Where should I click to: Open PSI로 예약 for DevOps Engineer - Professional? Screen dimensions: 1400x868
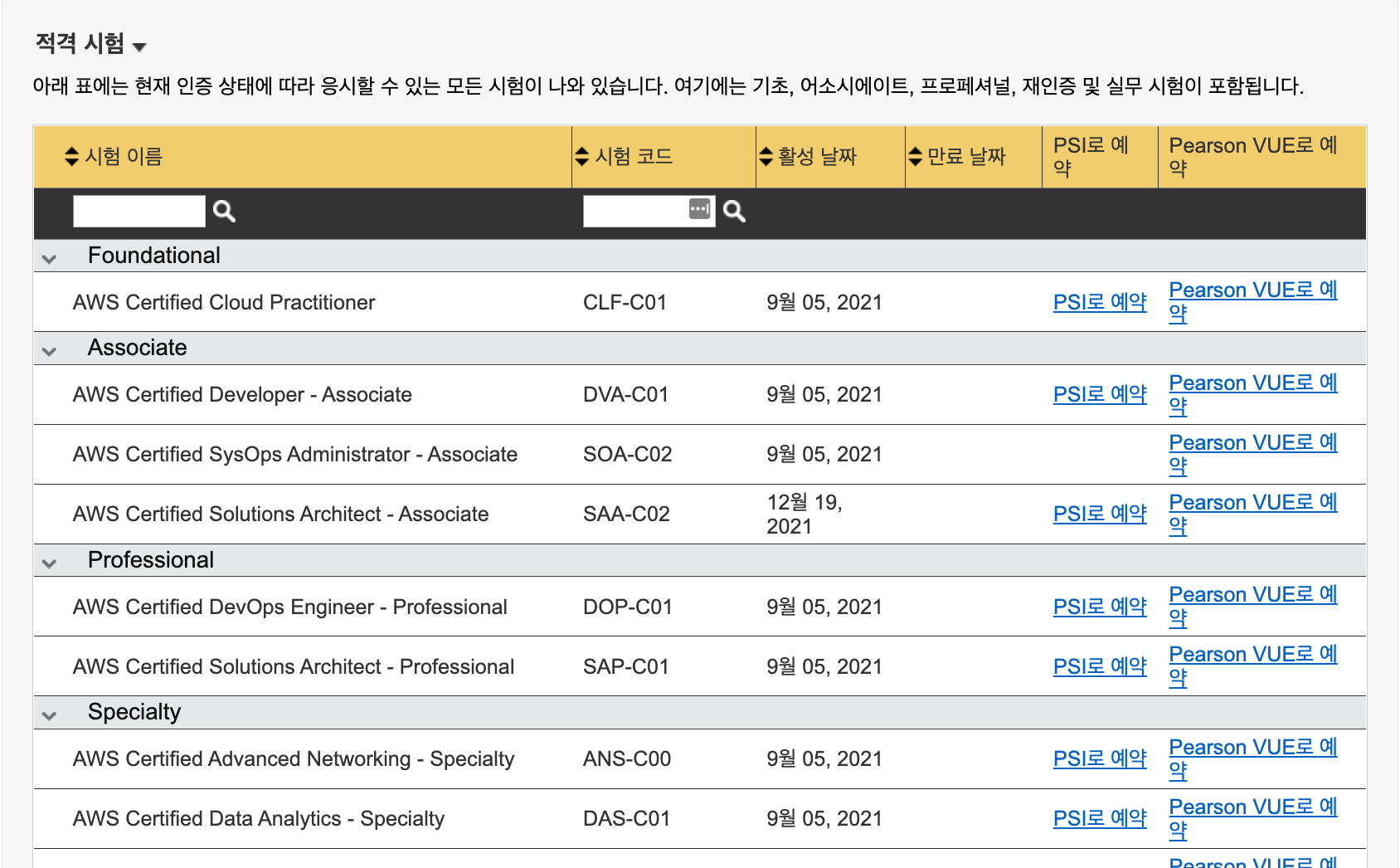tap(1100, 607)
